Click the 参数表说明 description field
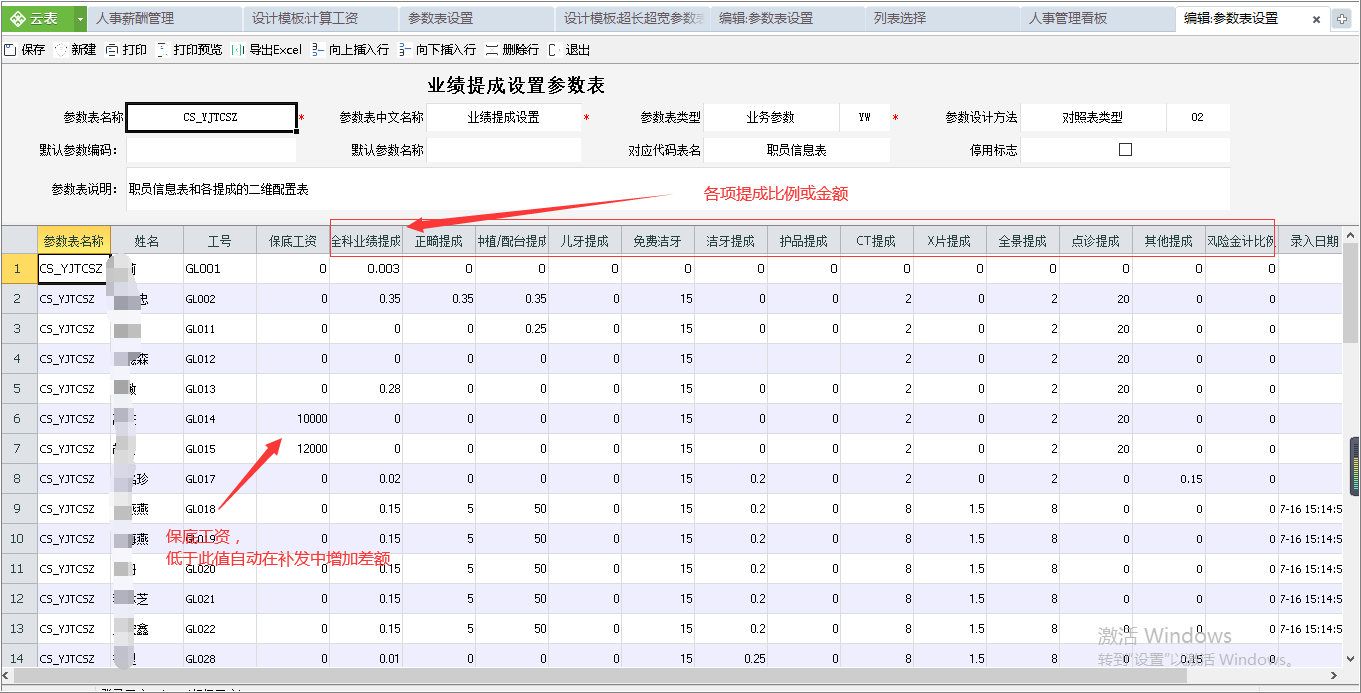Viewport: 1361px width, 693px height. pyautogui.click(x=678, y=189)
